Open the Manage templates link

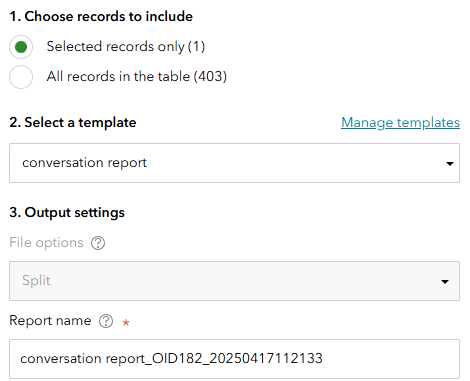click(x=400, y=123)
